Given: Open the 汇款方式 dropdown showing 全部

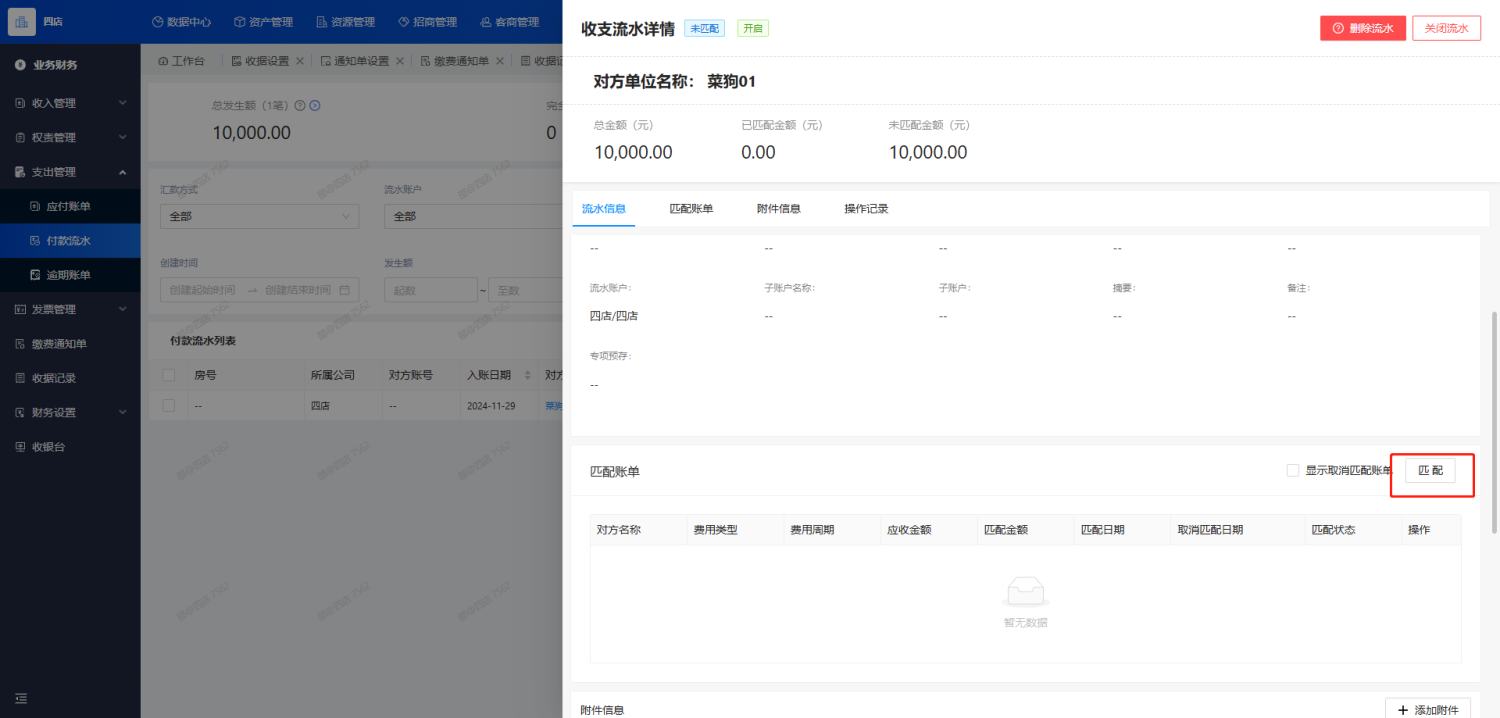Looking at the screenshot, I should (259, 216).
